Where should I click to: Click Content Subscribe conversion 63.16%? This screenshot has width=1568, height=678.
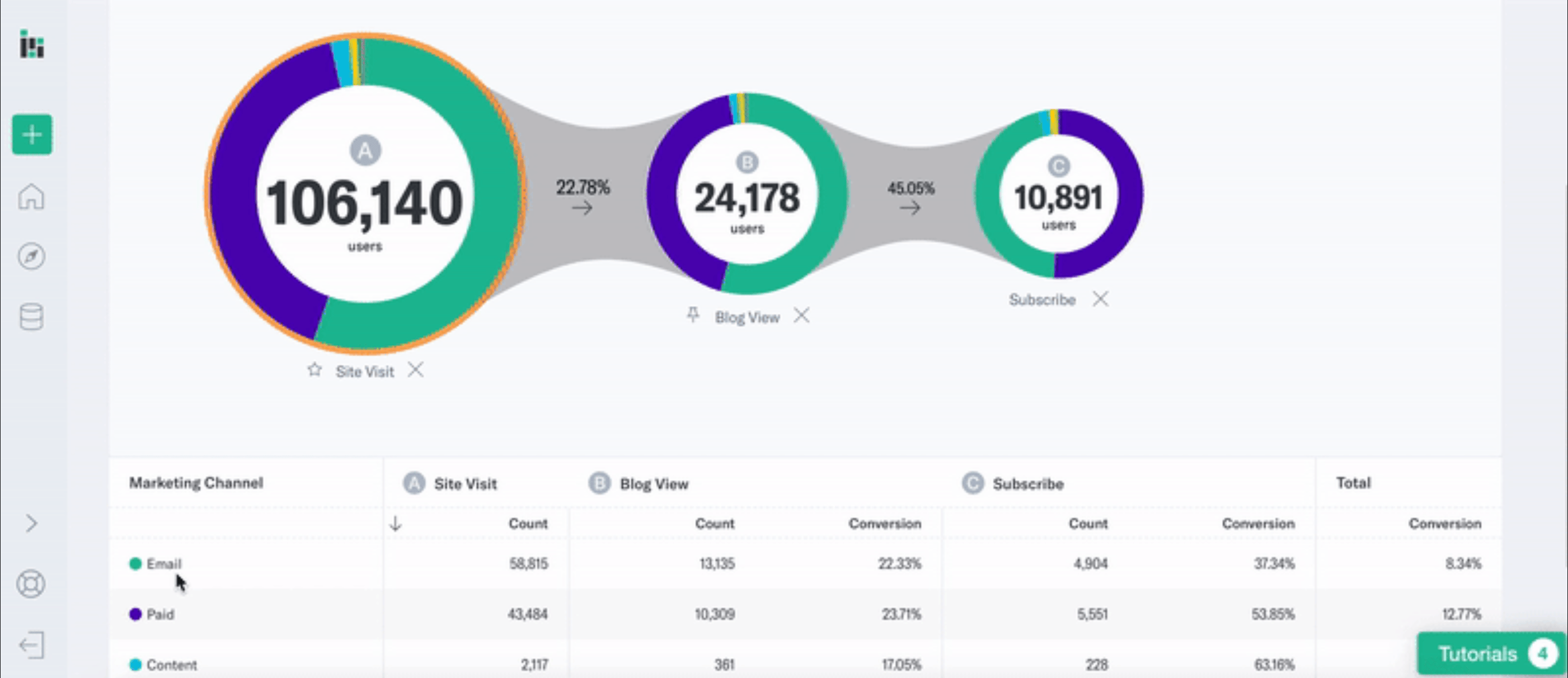(1275, 665)
